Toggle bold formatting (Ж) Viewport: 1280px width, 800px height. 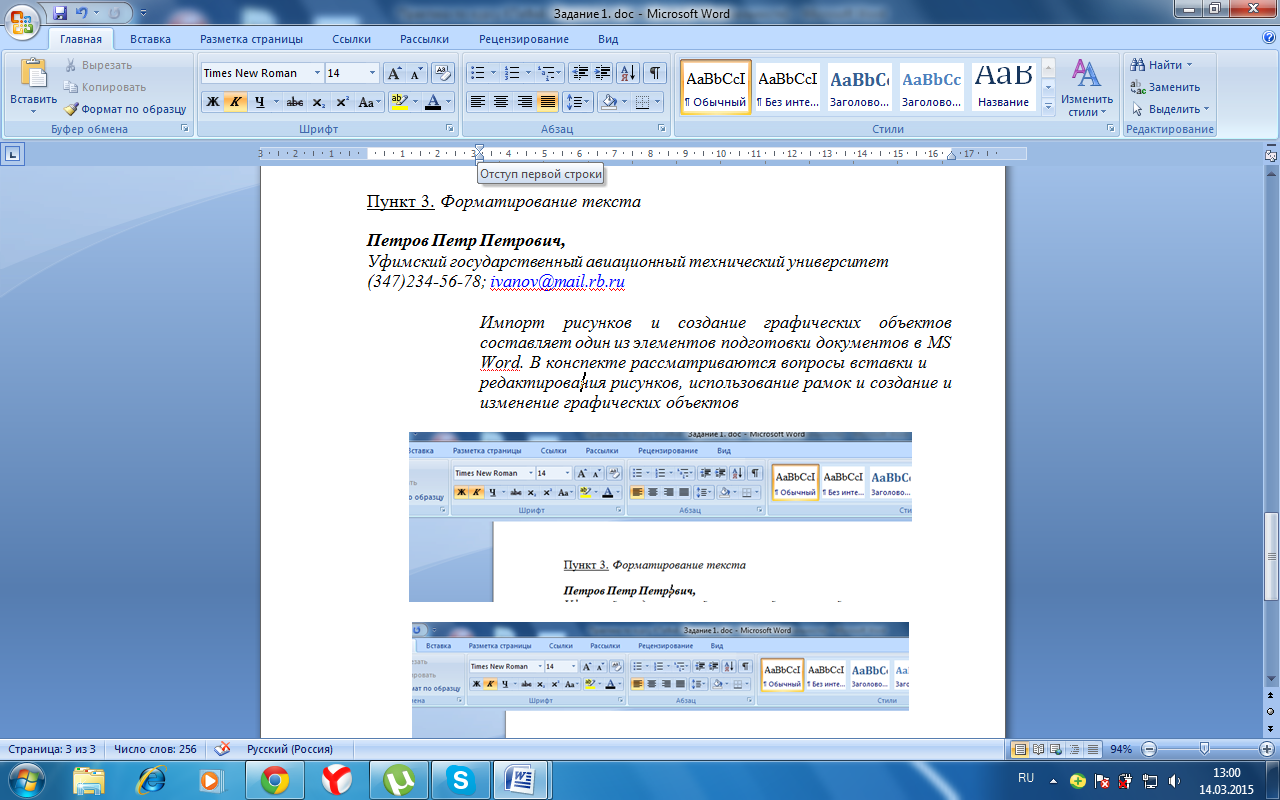212,102
